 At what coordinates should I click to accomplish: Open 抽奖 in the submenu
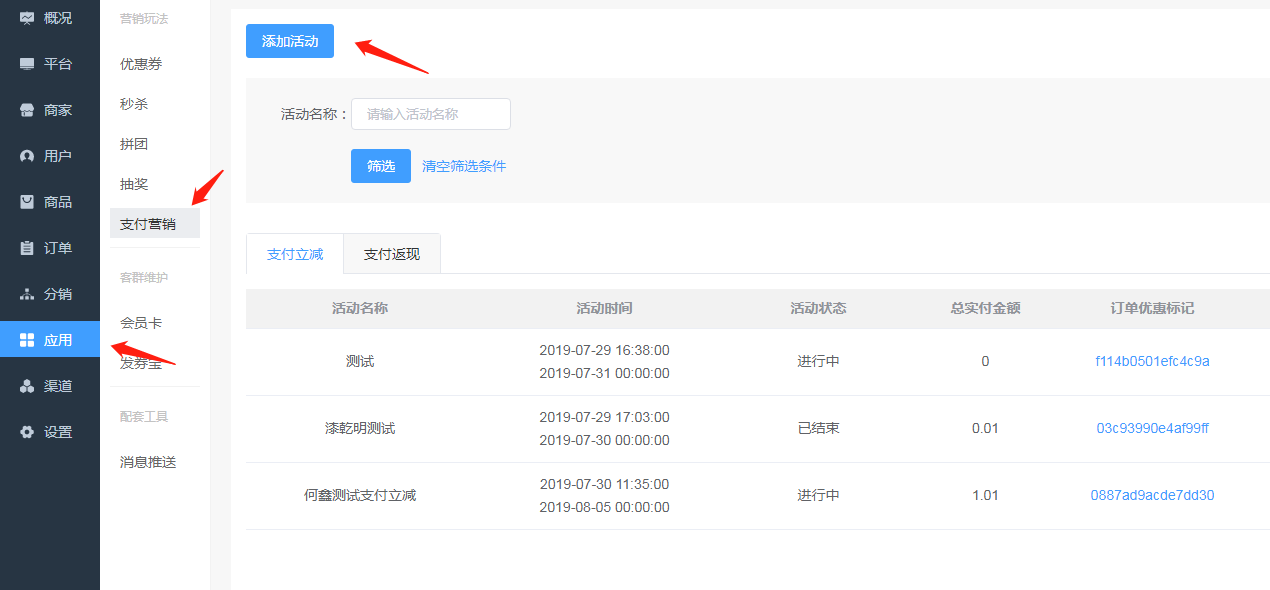[x=134, y=184]
